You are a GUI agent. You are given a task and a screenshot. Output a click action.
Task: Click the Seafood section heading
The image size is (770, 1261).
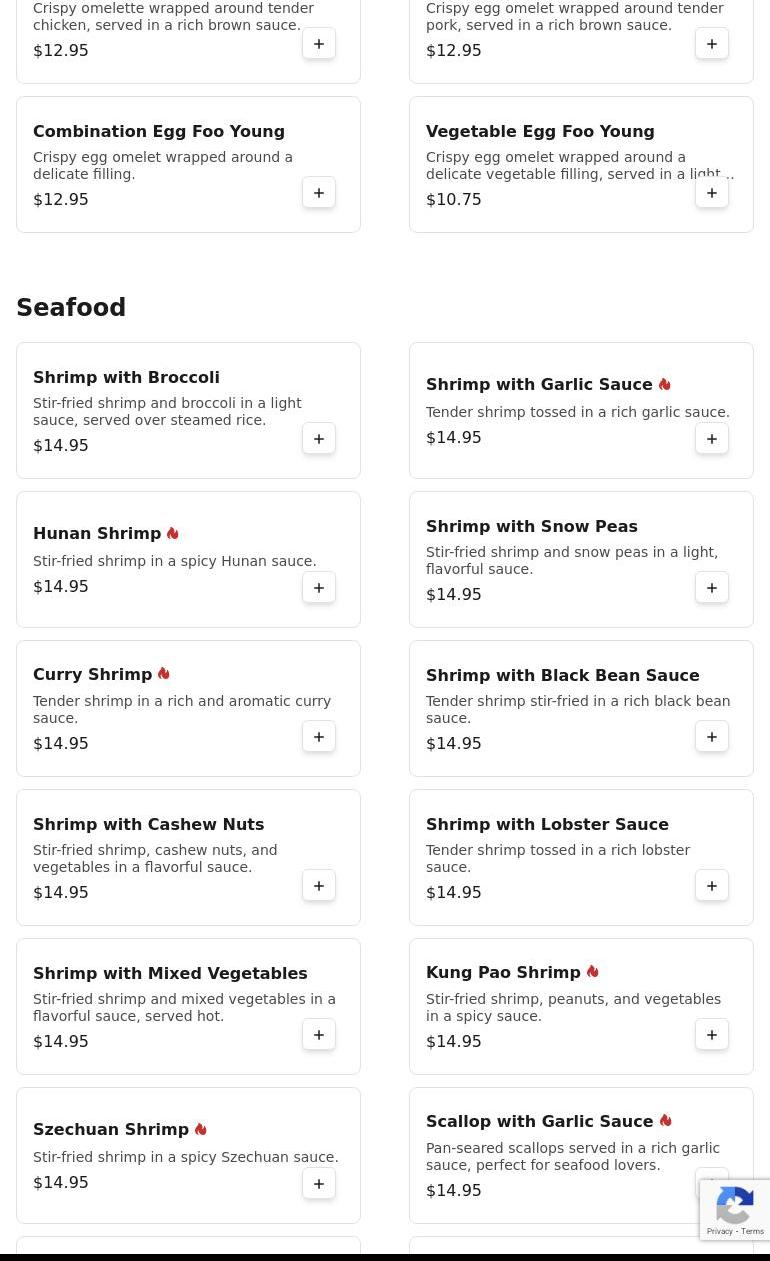(x=71, y=308)
